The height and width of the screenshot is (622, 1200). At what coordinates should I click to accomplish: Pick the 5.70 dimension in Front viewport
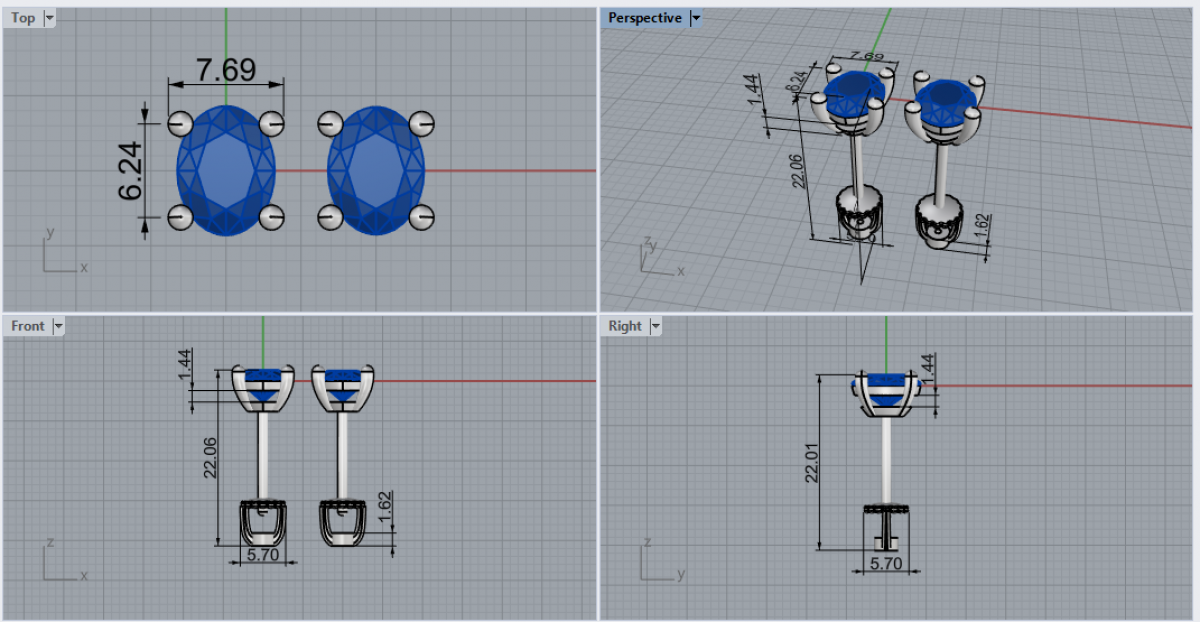point(262,554)
